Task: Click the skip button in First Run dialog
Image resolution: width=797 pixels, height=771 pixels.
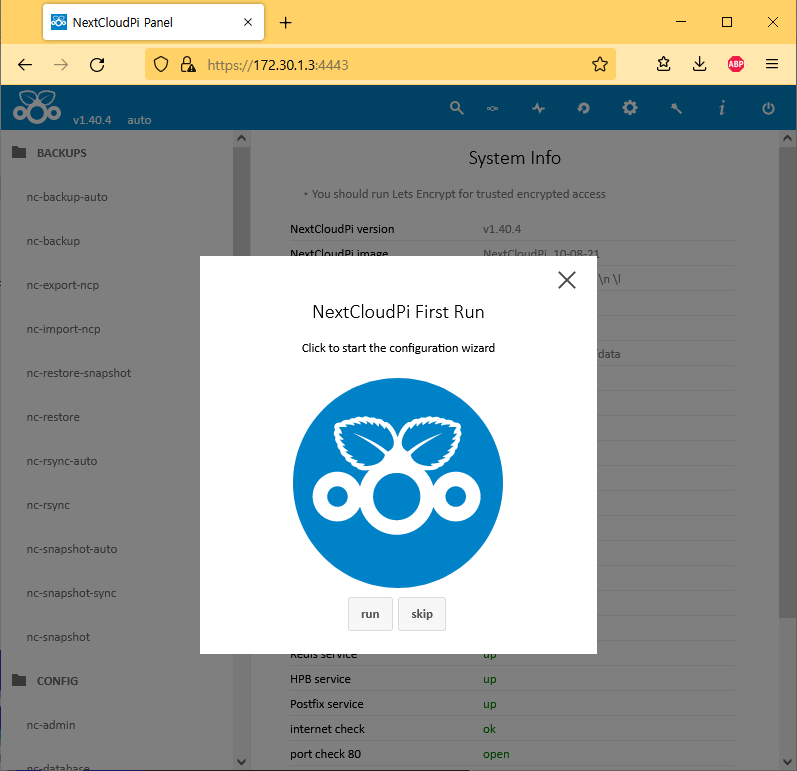Action: (422, 614)
